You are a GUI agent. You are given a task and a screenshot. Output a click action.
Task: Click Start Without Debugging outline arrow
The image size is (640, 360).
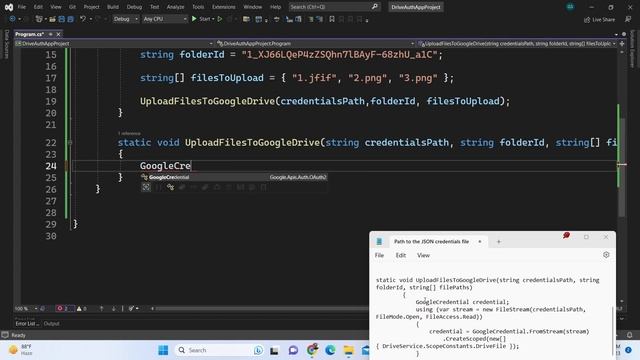tap(220, 19)
